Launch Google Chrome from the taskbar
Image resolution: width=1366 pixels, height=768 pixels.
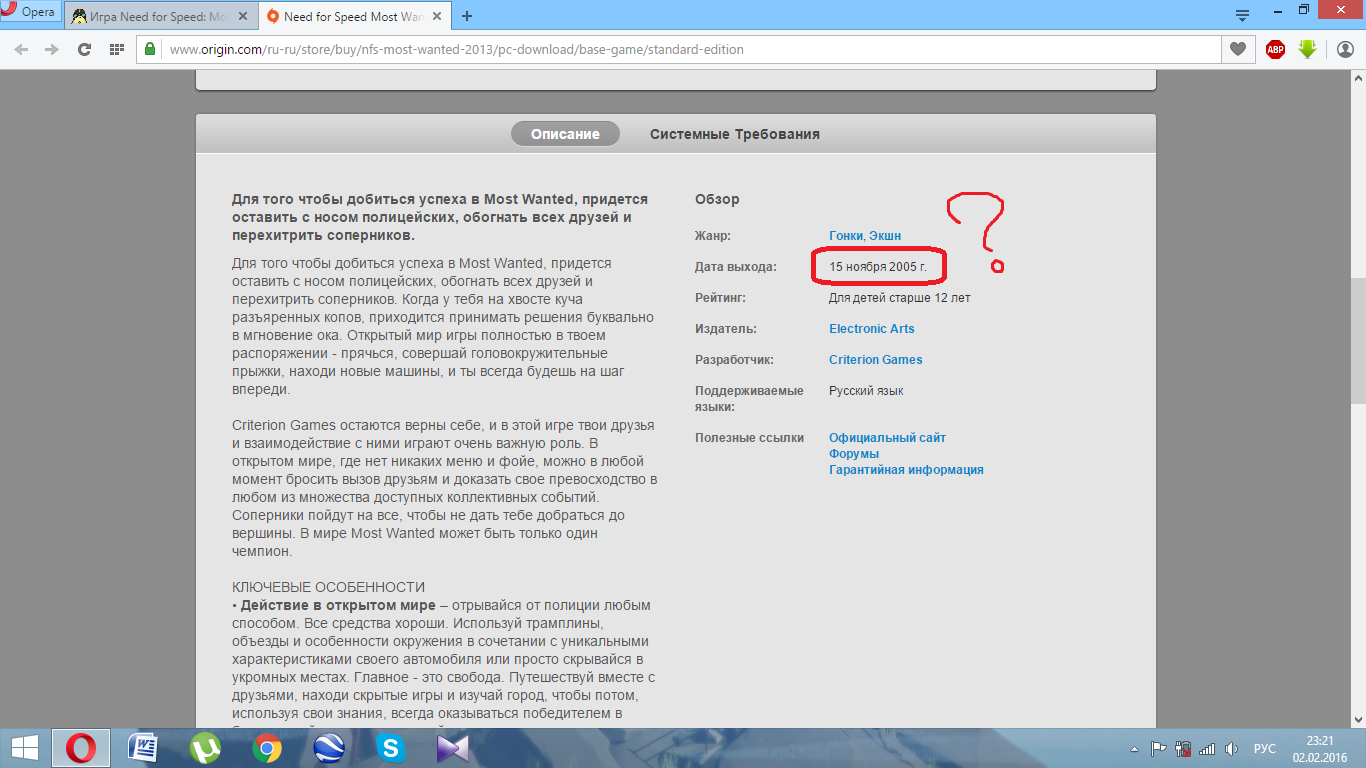tap(266, 748)
